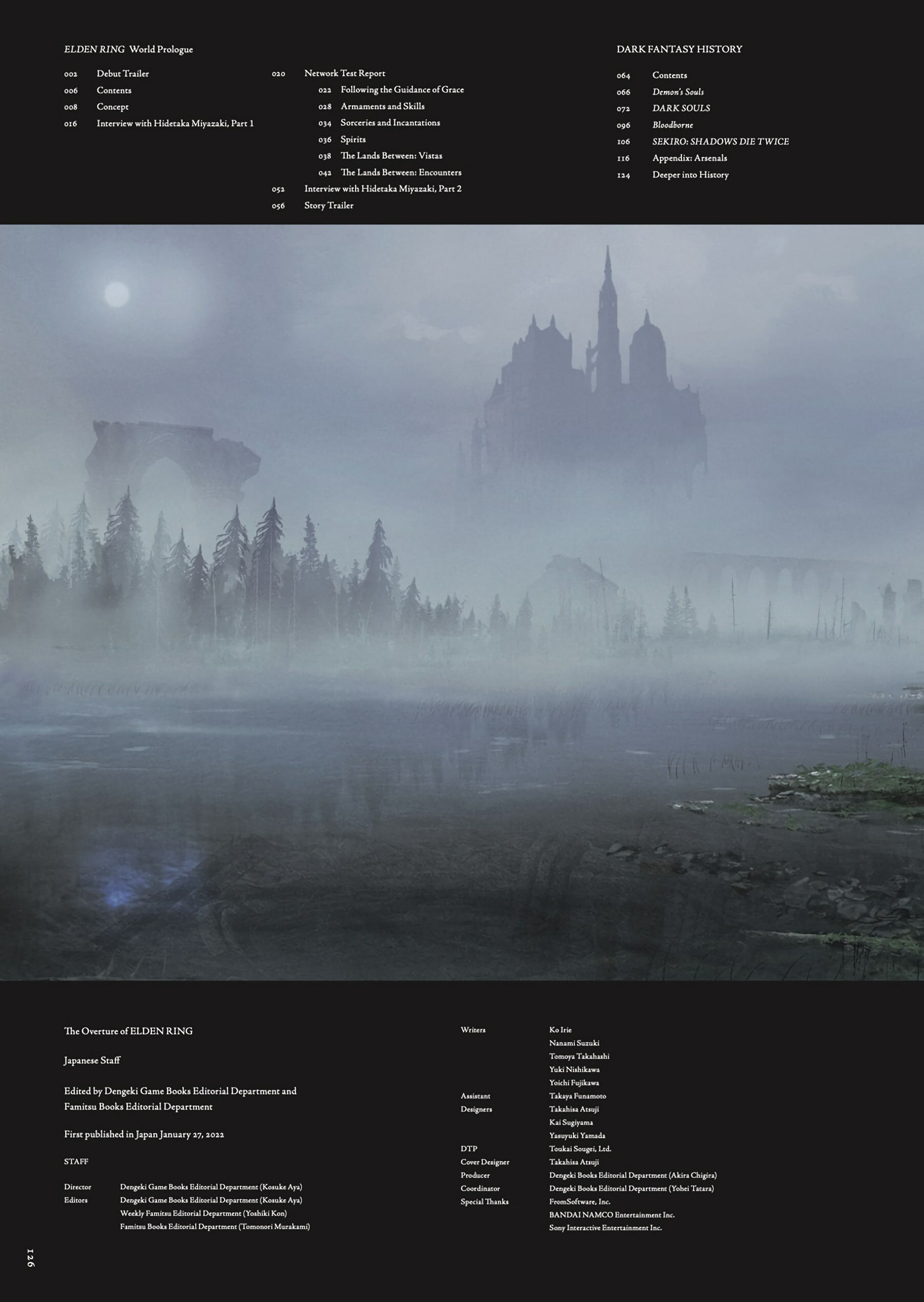Click 'BANDAI NAMCO Entertainment Inc.' credit
Viewport: 924px width, 1302px height.
pos(612,1215)
